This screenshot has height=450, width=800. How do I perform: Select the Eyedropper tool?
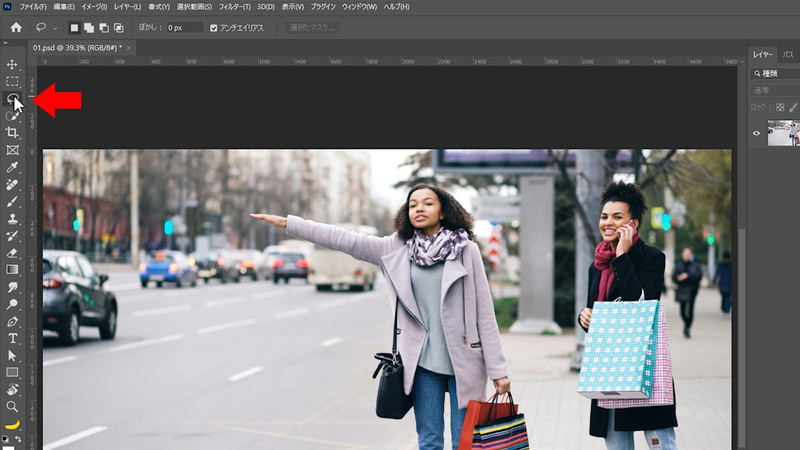(12, 167)
